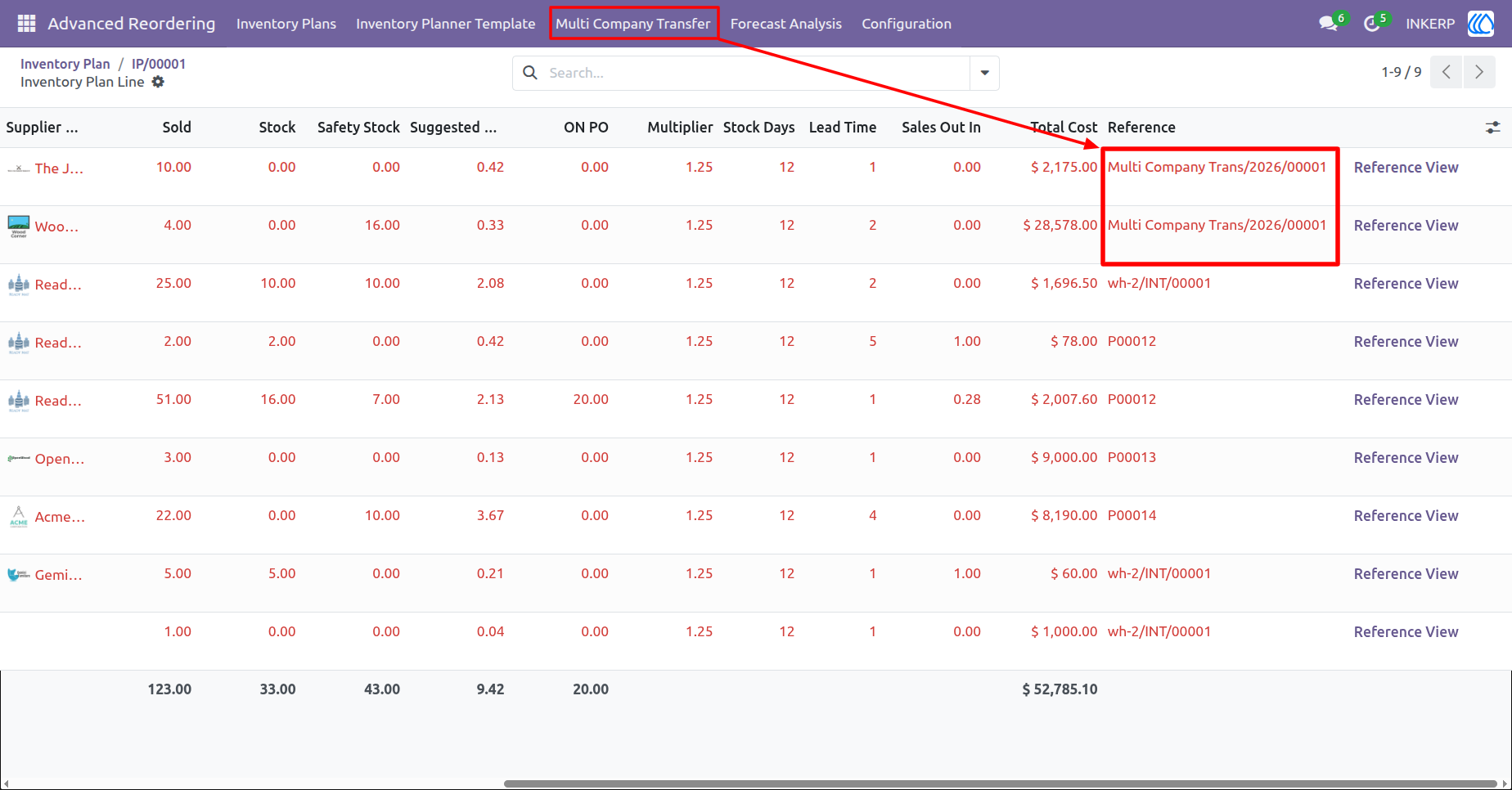Click the search magnifier icon

pos(530,73)
